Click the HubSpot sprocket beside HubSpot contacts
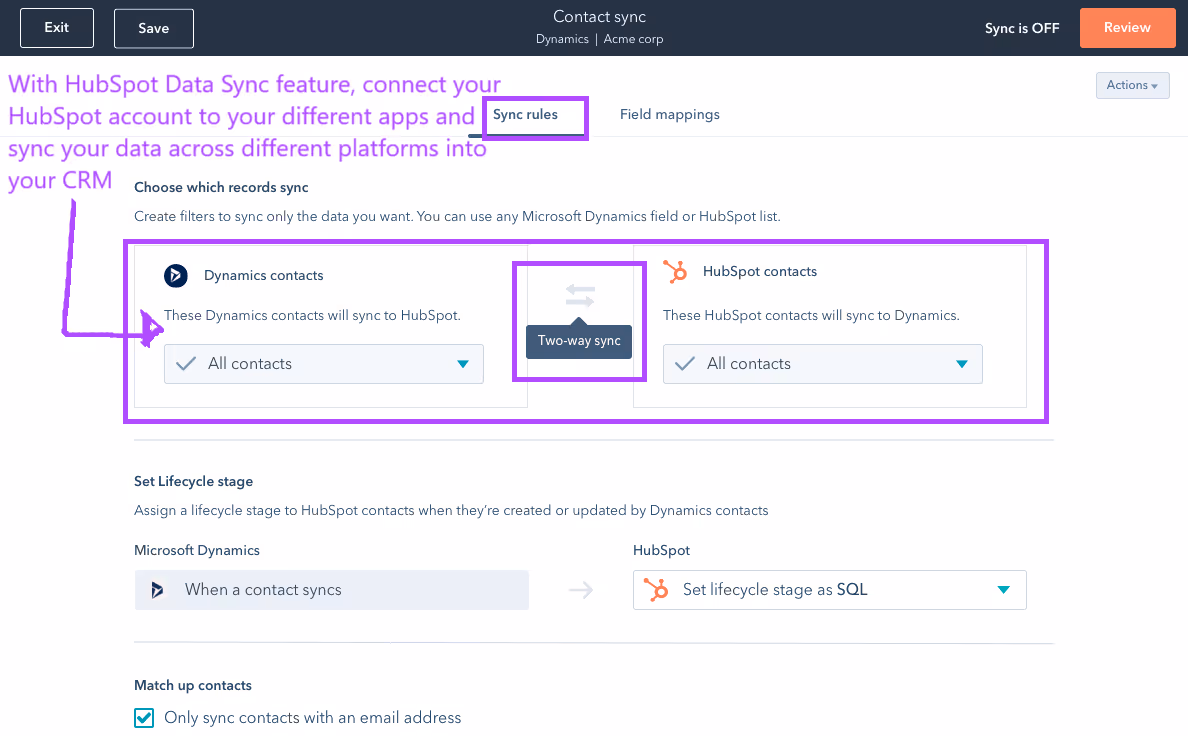The image size is (1188, 736). click(675, 271)
